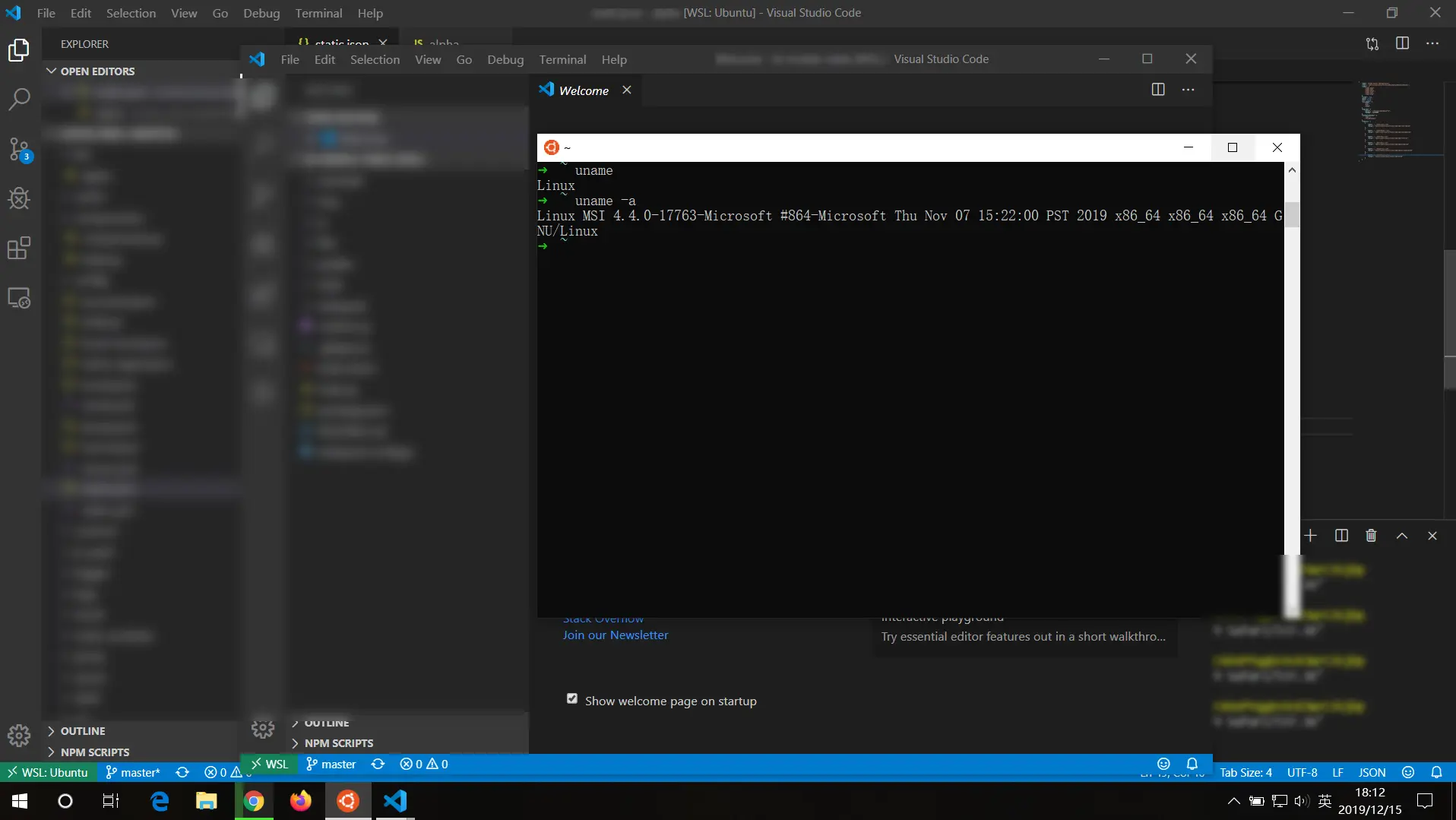
Task: Open More Actions menu in the back window's editor toolbar
Action: coord(1432,43)
